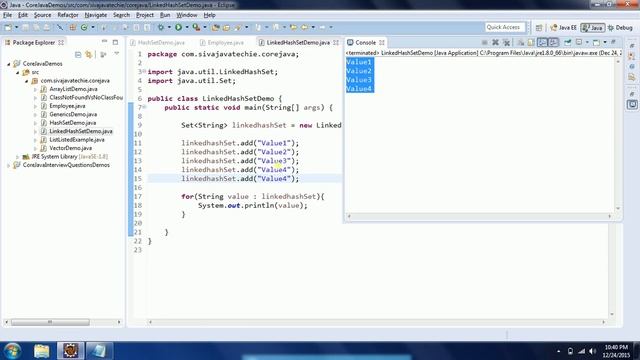Click the Debug bug icon in toolbar

tap(161, 27)
